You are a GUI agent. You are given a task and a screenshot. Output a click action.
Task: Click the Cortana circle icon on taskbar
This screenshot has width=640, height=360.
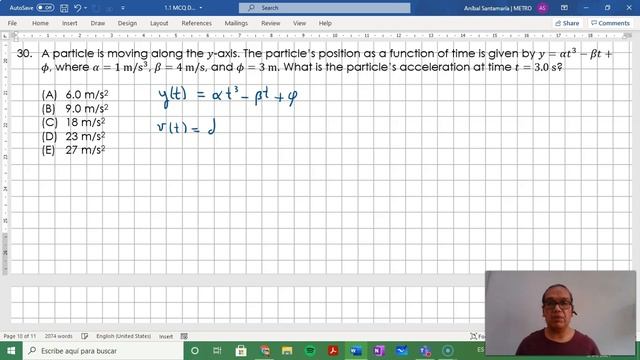195,351
